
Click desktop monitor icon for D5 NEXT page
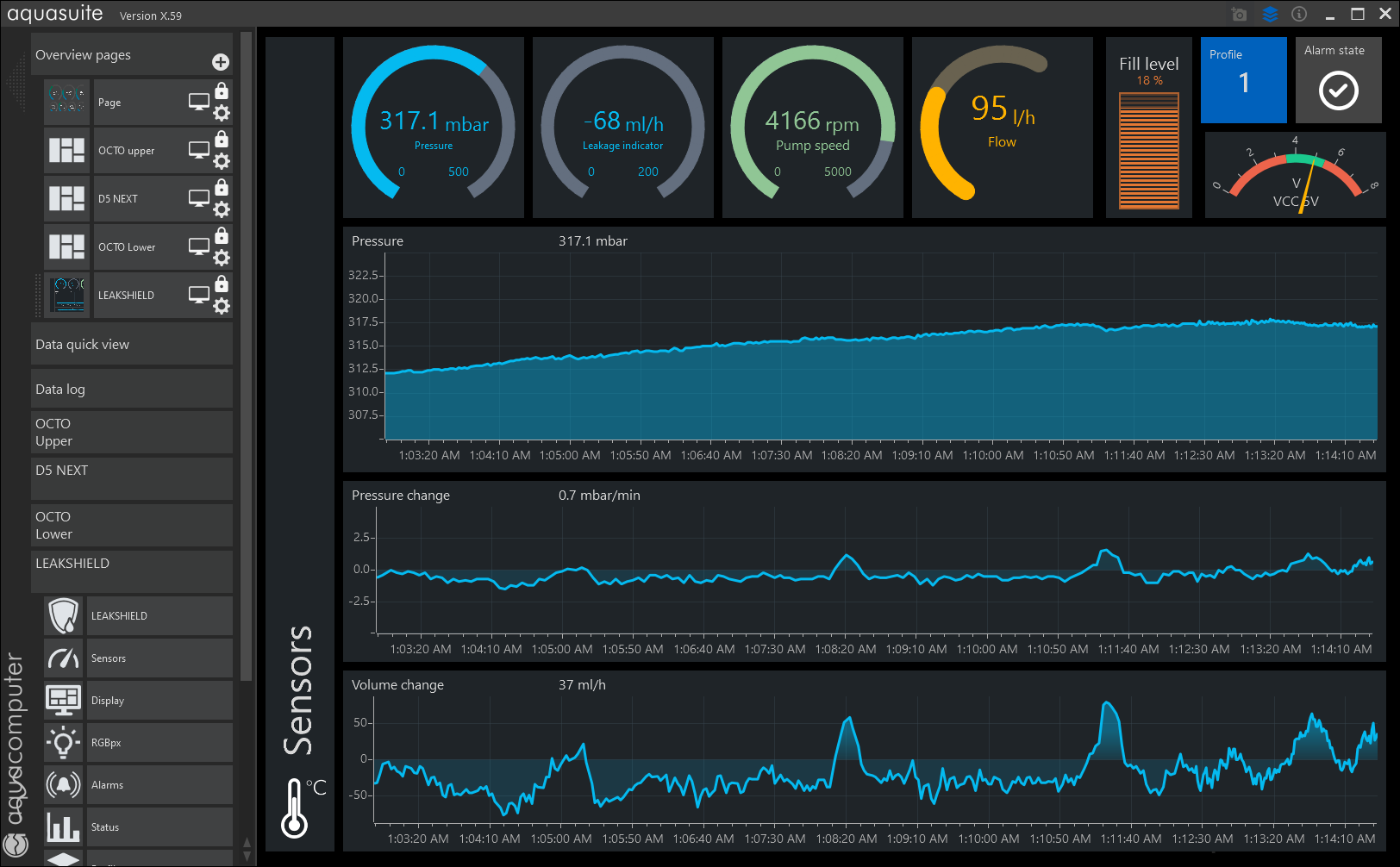click(199, 198)
